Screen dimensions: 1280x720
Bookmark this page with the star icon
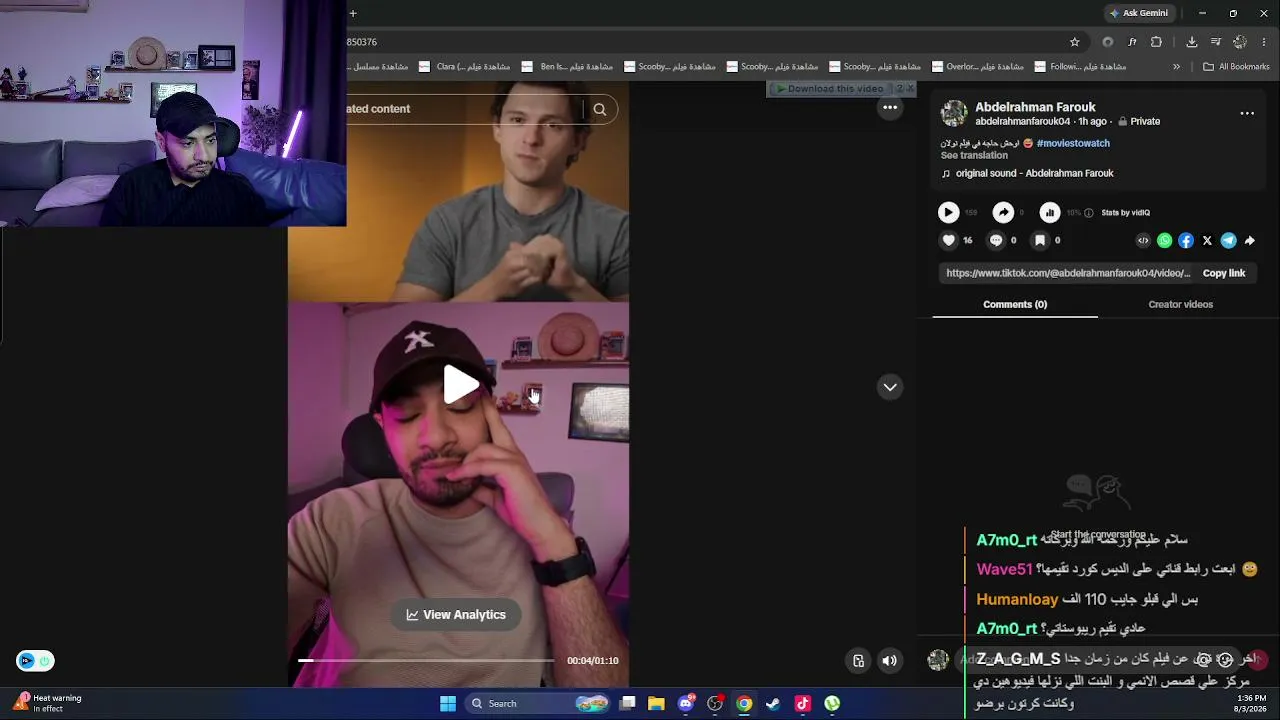(1075, 42)
